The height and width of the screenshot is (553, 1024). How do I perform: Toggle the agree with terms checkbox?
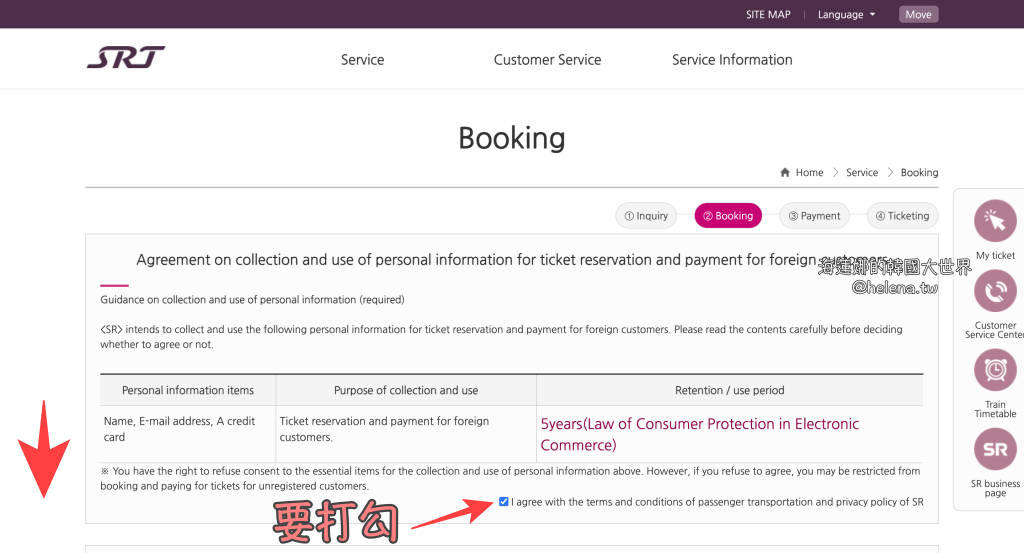(503, 502)
